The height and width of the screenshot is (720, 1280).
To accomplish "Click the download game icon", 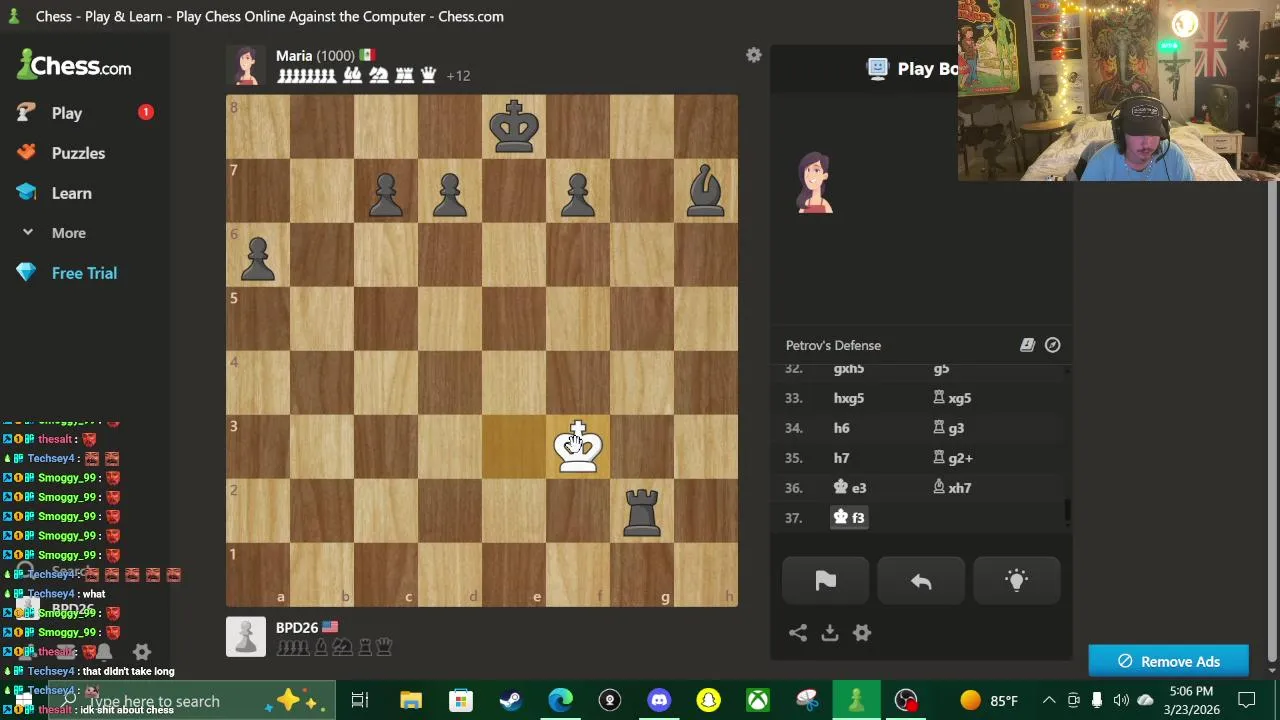I will 830,633.
